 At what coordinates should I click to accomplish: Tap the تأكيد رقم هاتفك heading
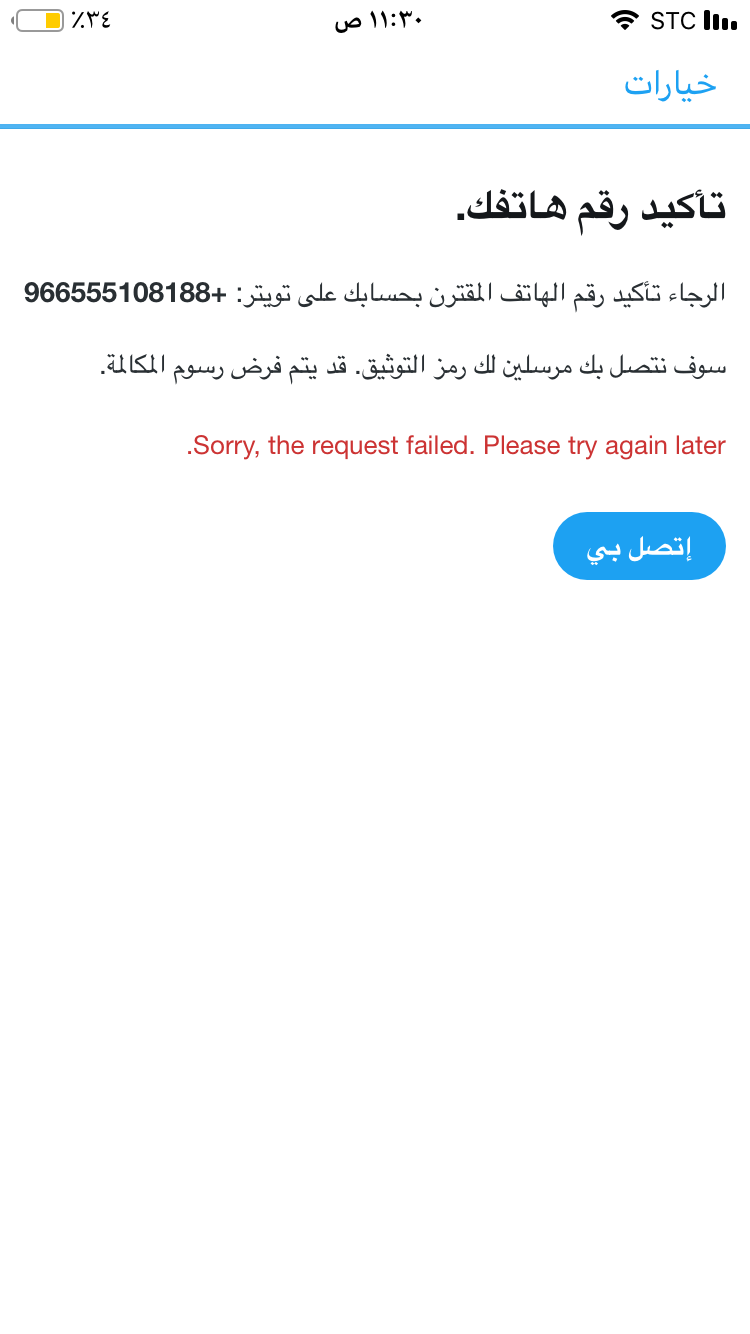coord(591,205)
